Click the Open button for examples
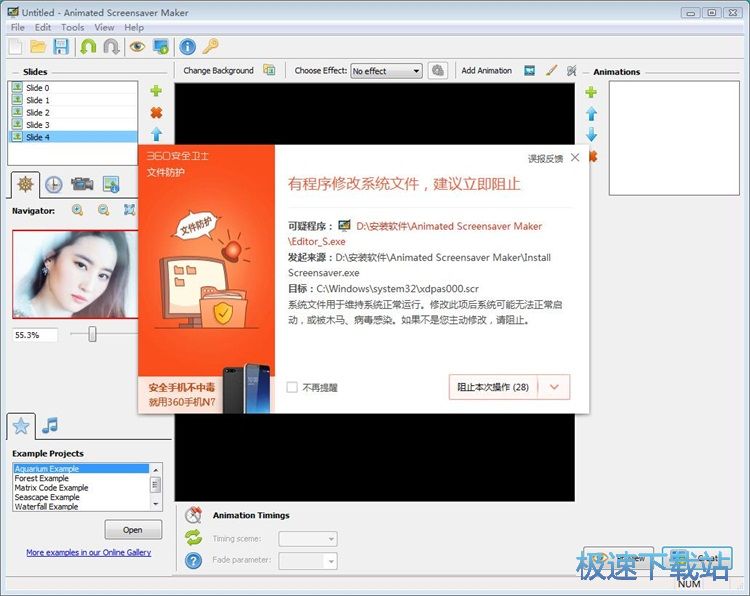Screen dimensions: 750x596 133,530
